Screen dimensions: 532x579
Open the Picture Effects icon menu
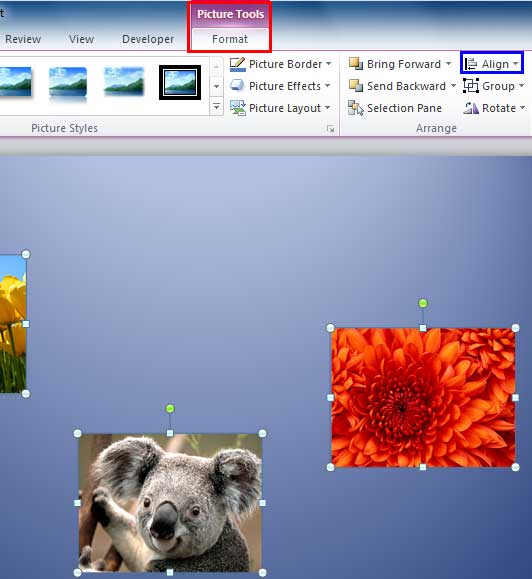(237, 86)
